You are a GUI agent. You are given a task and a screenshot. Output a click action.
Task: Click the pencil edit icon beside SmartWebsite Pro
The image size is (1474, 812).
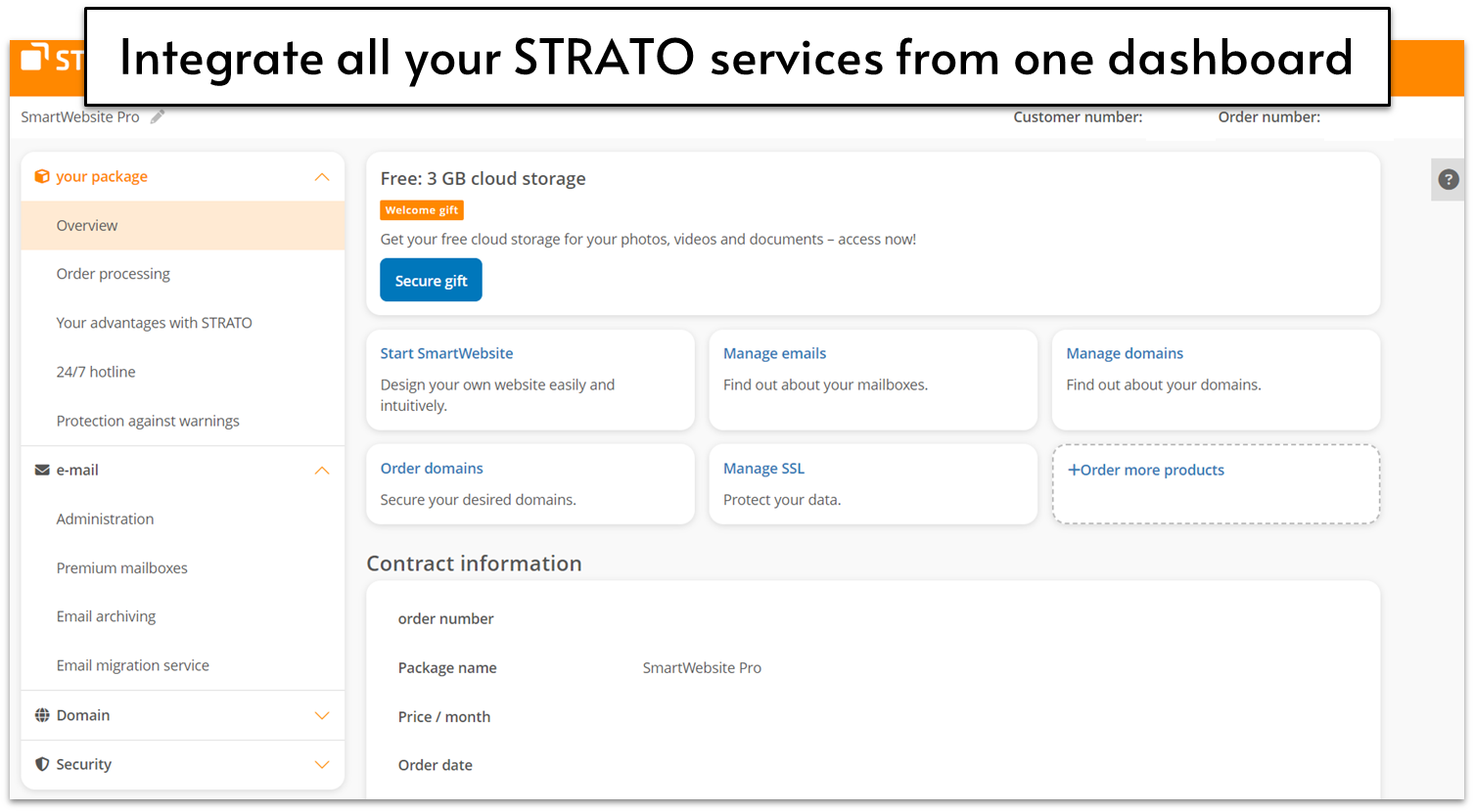pyautogui.click(x=158, y=116)
